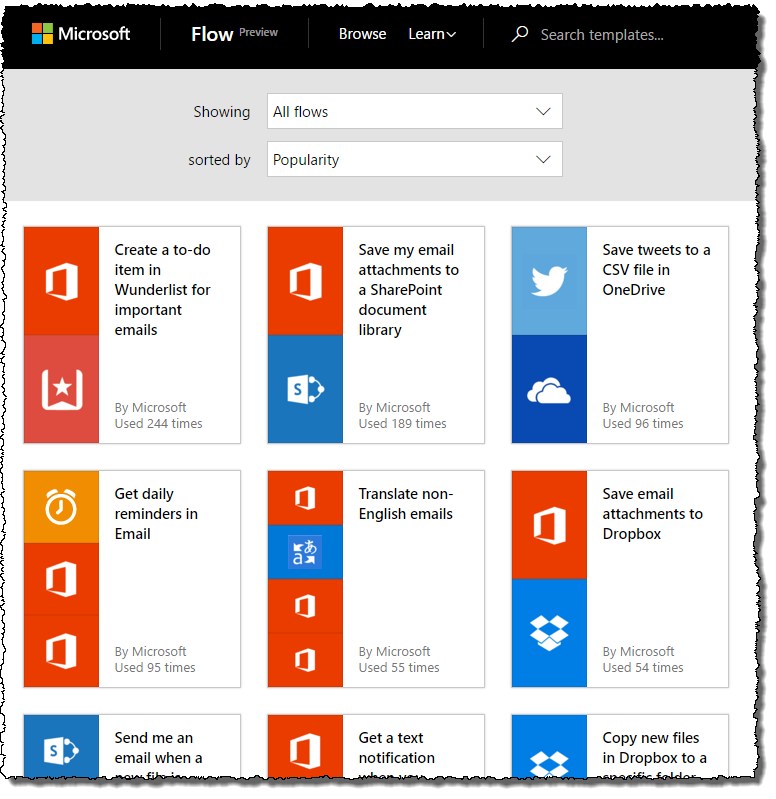Open the Flow Preview home link
Viewport: 776px width, 799px height.
234,34
